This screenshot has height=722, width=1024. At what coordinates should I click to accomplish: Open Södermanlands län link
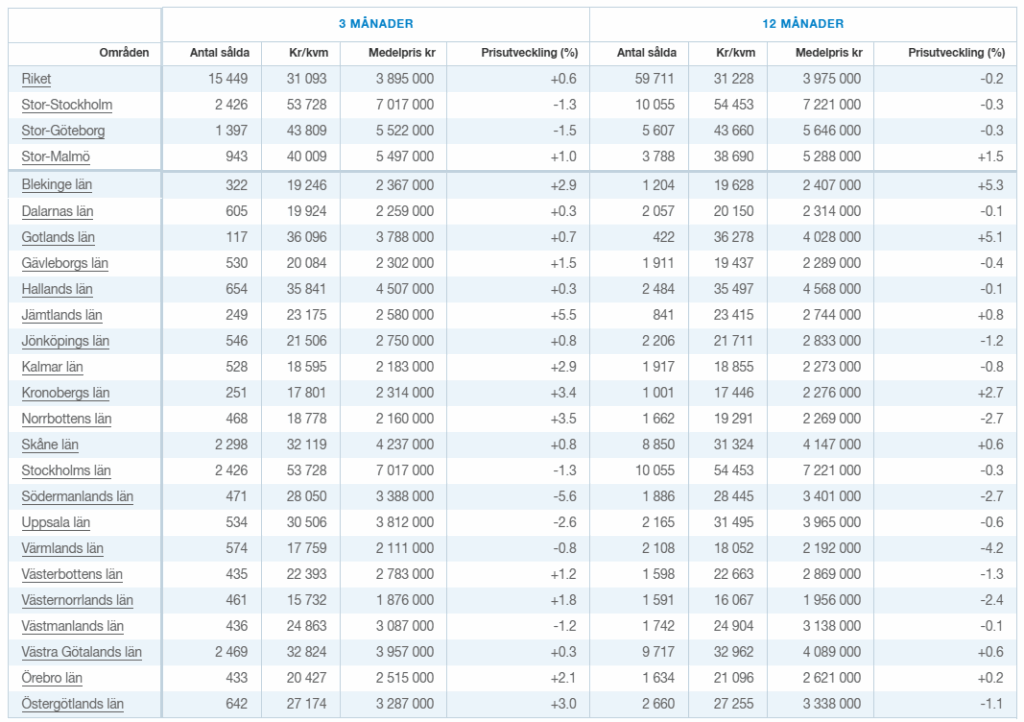tap(77, 497)
